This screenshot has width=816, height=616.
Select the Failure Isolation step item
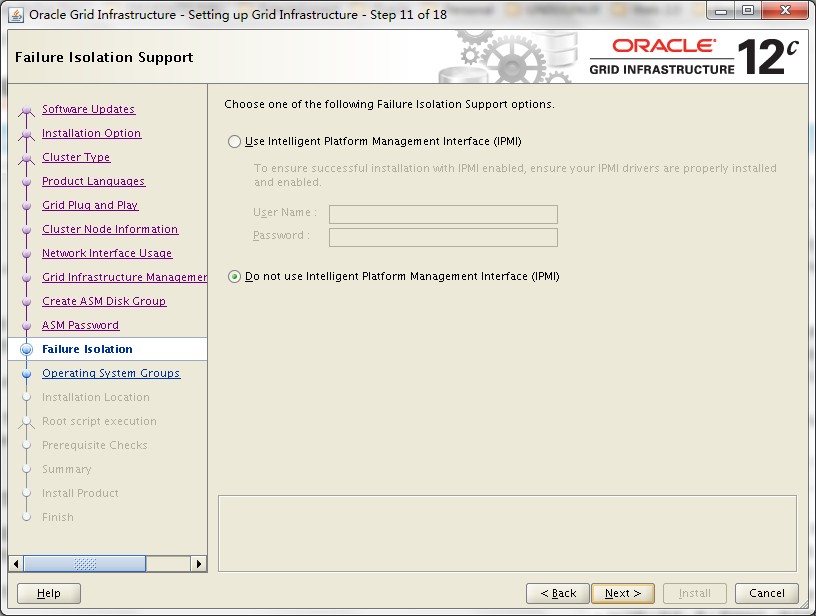(107, 349)
